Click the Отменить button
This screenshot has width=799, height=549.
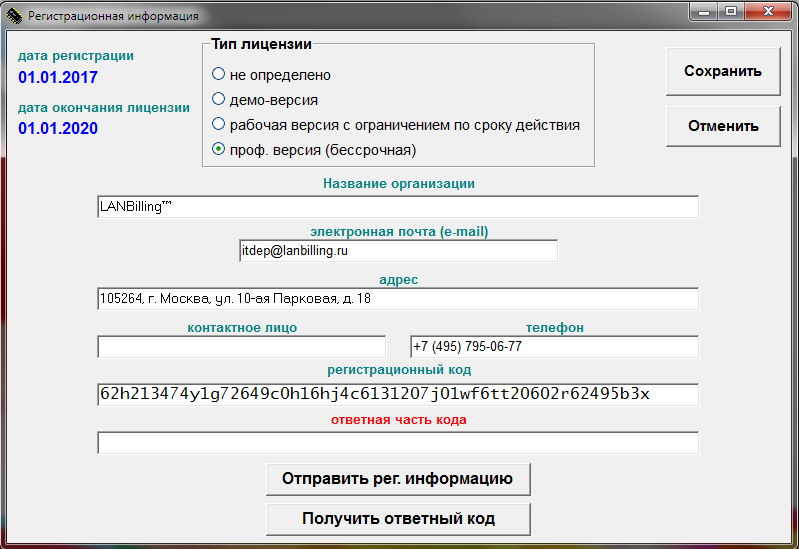coord(723,126)
